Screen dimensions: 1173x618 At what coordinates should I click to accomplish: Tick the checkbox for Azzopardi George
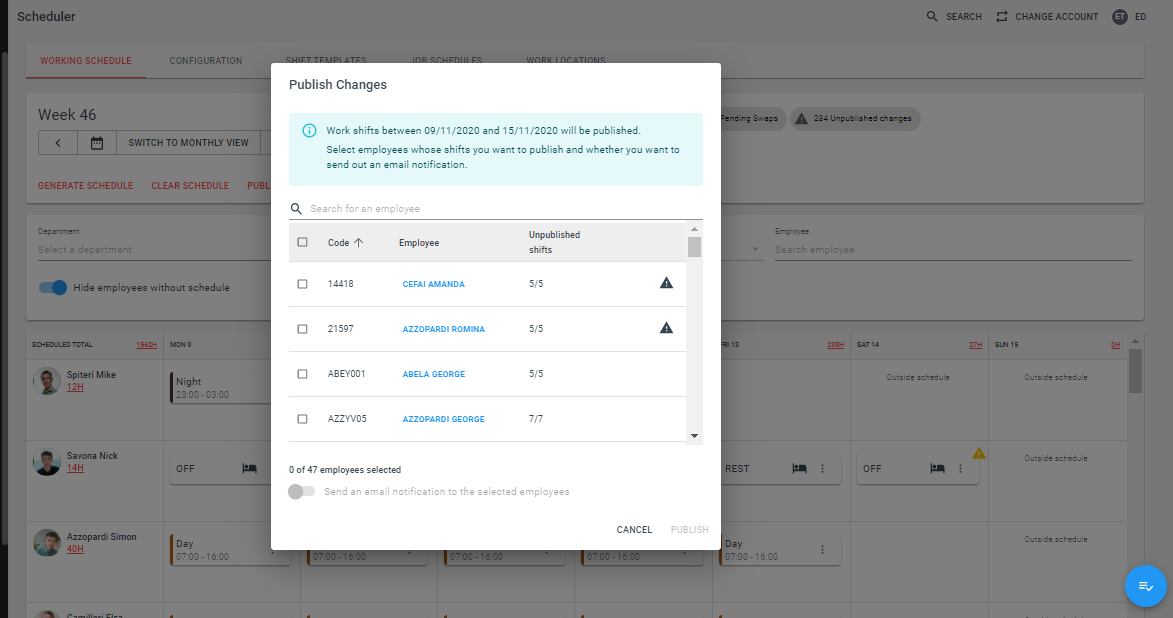tap(302, 419)
